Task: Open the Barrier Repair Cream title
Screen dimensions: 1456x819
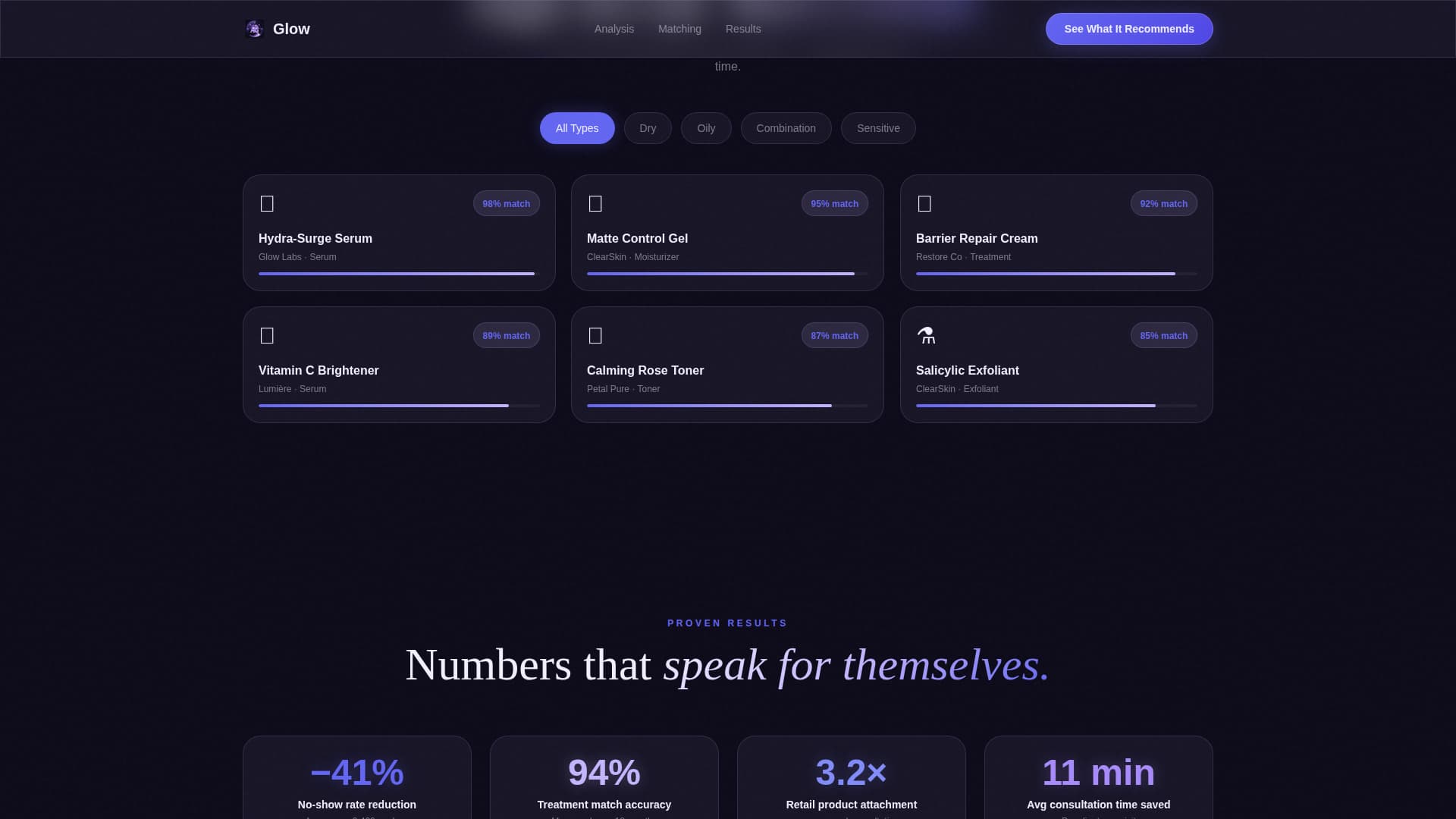Action: [977, 238]
